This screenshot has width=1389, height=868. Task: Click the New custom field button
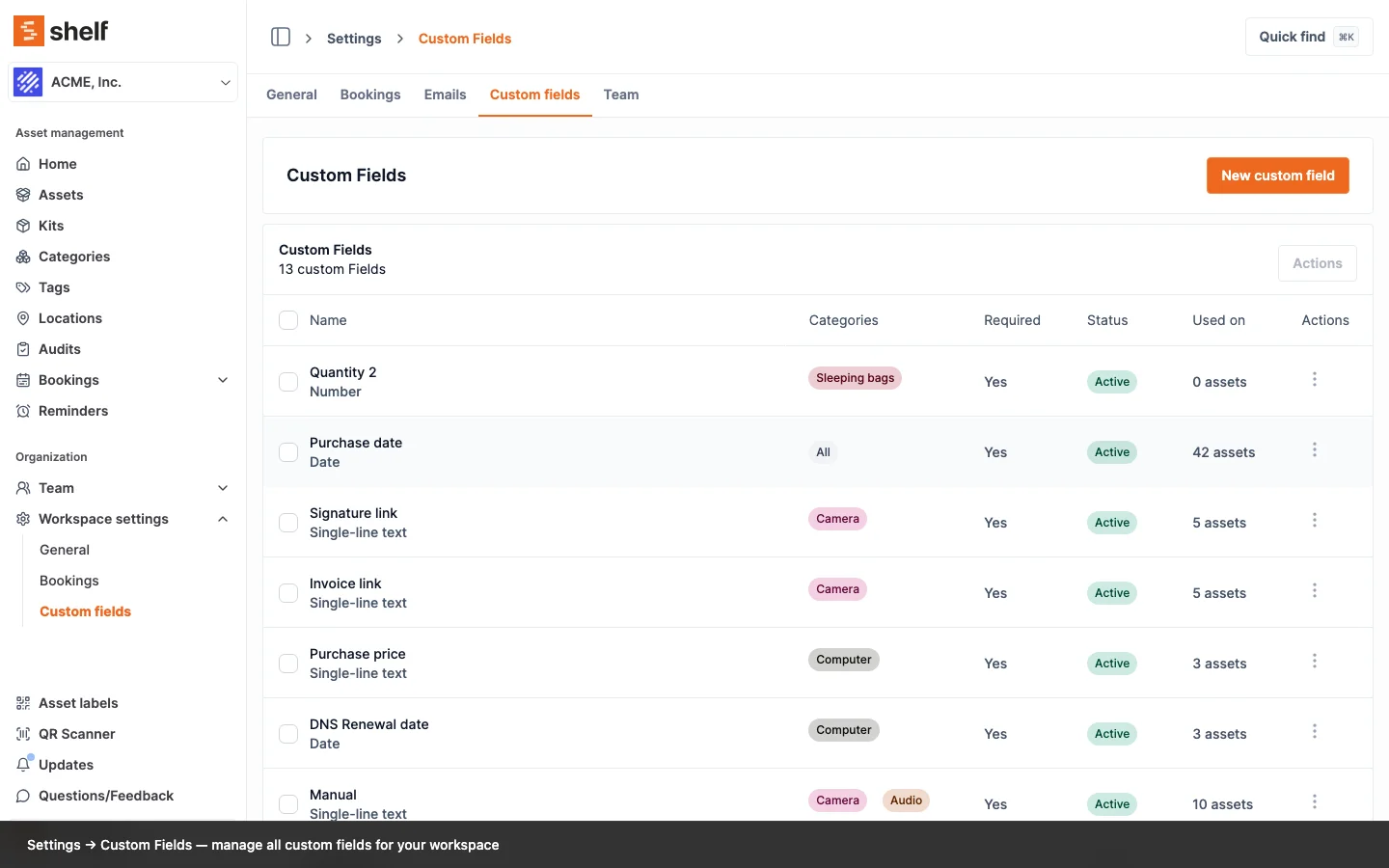pyautogui.click(x=1277, y=176)
